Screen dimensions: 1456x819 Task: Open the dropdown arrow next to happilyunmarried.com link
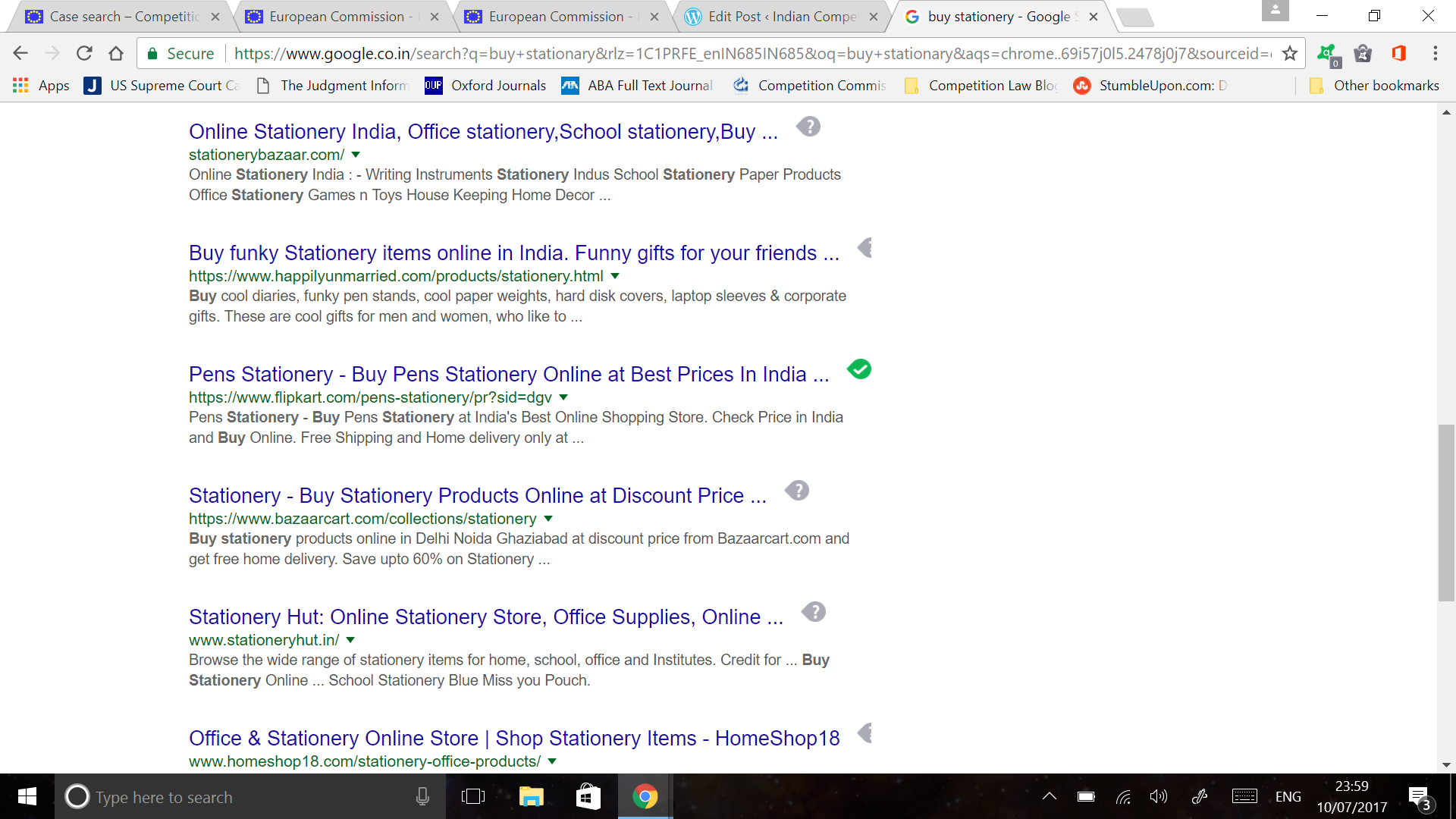615,276
